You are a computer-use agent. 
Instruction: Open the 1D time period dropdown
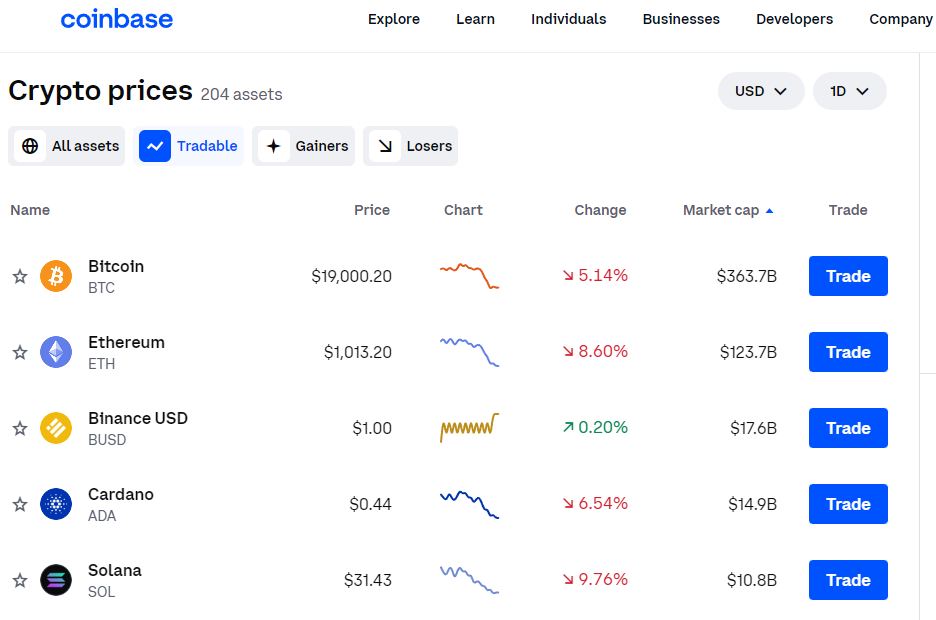[849, 91]
